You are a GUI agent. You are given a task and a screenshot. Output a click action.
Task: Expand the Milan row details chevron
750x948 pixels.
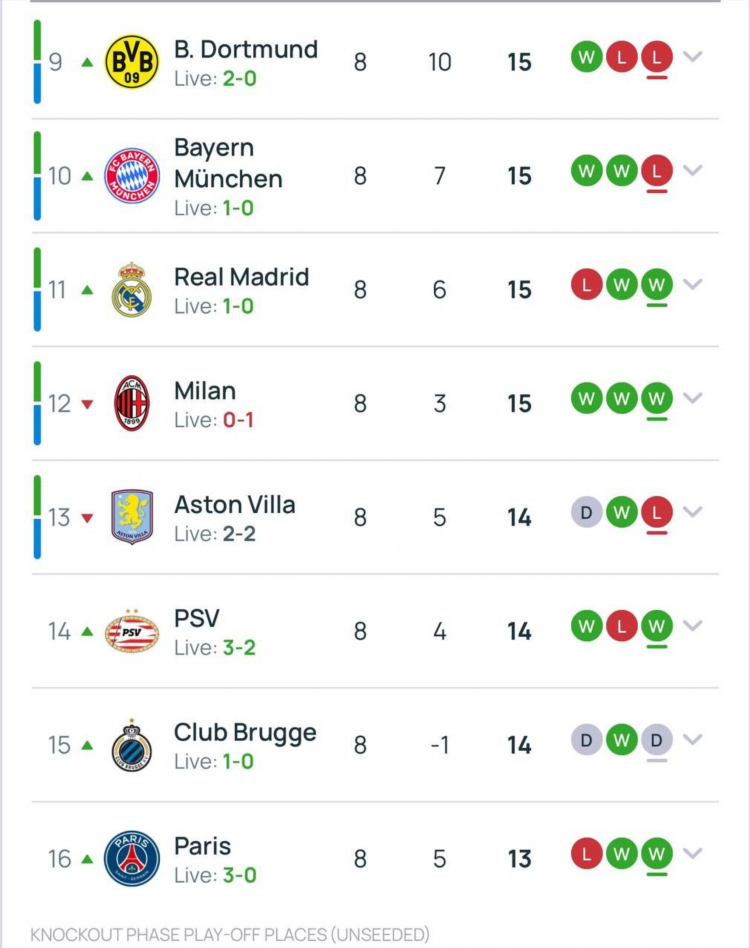click(x=693, y=398)
